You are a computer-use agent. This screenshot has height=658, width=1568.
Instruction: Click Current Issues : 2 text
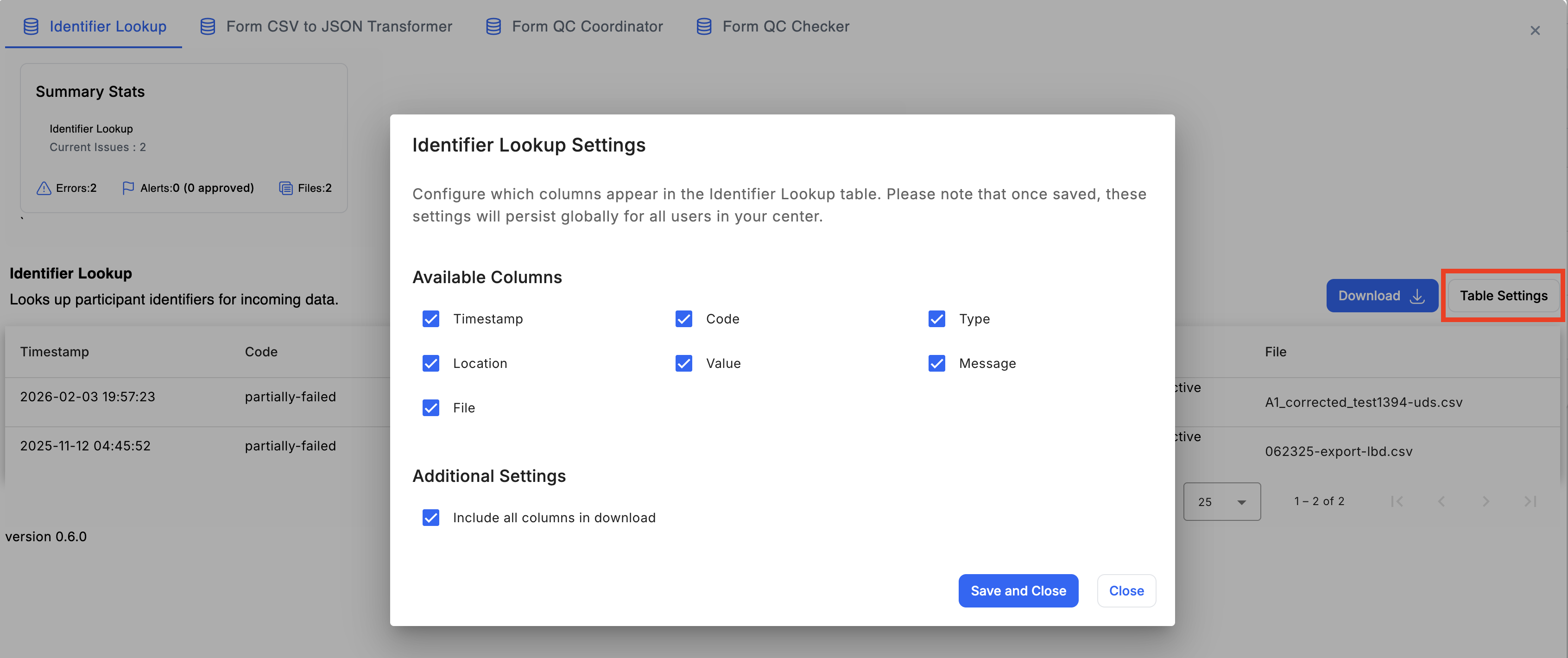click(97, 147)
